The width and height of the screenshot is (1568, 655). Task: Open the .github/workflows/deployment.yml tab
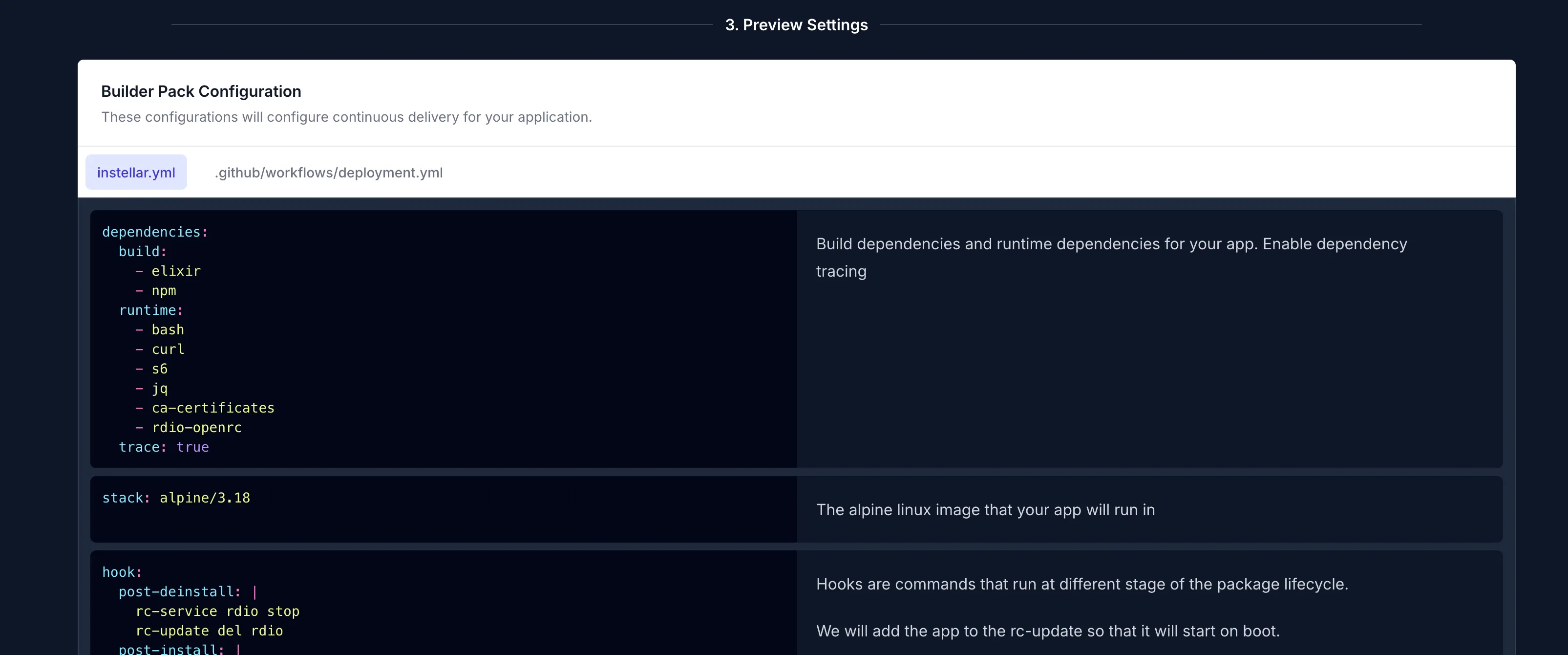tap(329, 173)
